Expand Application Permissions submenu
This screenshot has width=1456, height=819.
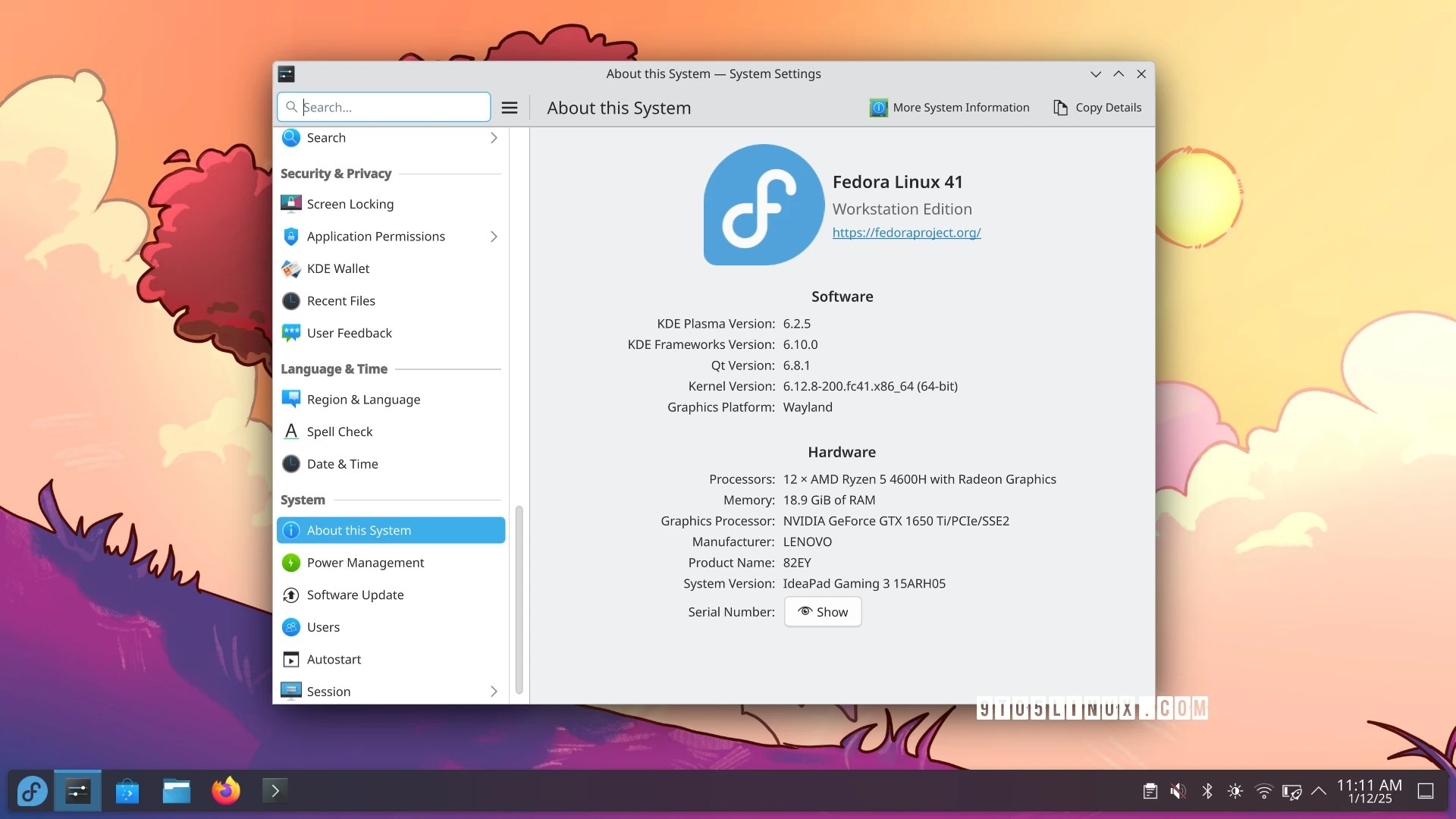click(x=494, y=237)
